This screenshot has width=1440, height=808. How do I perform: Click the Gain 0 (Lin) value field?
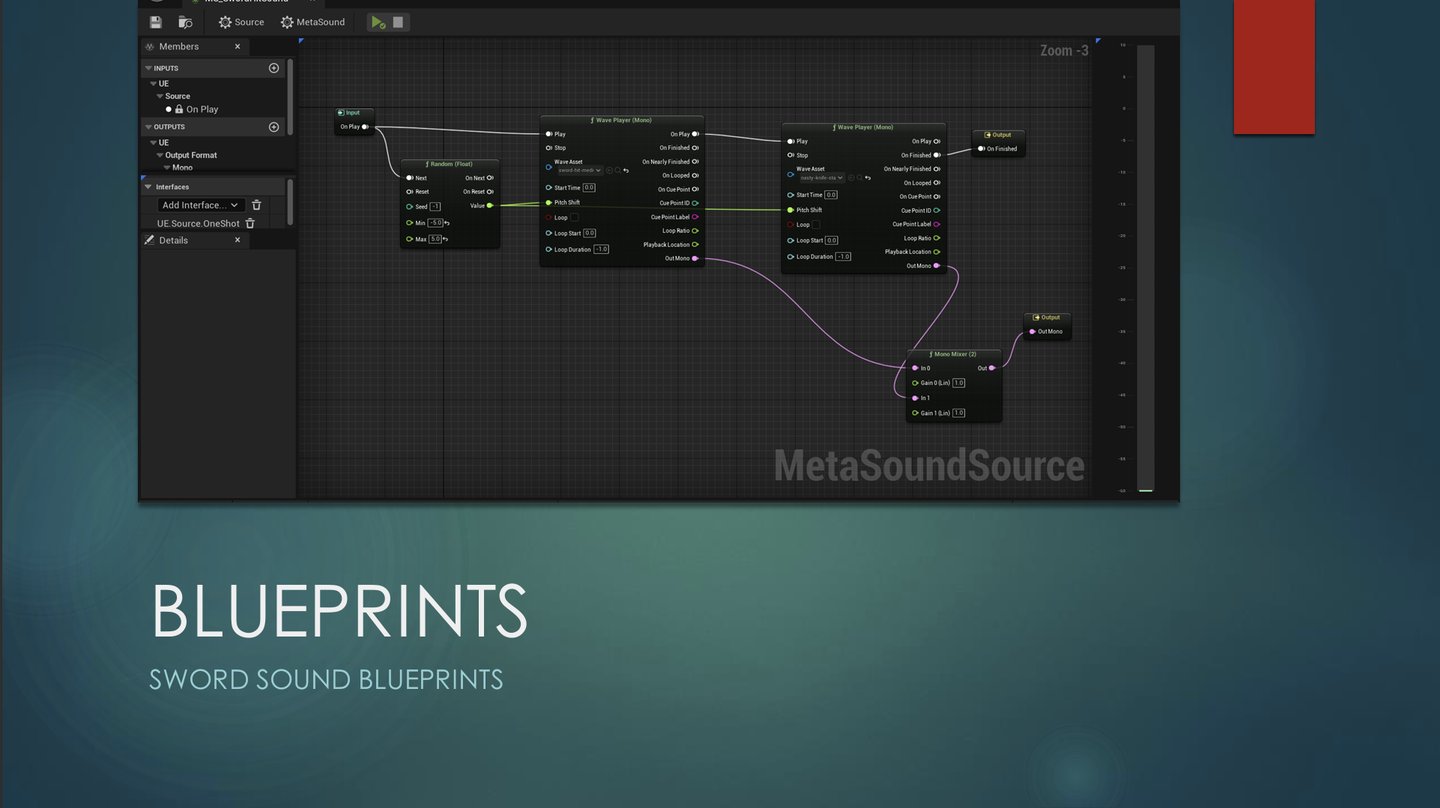click(x=959, y=383)
